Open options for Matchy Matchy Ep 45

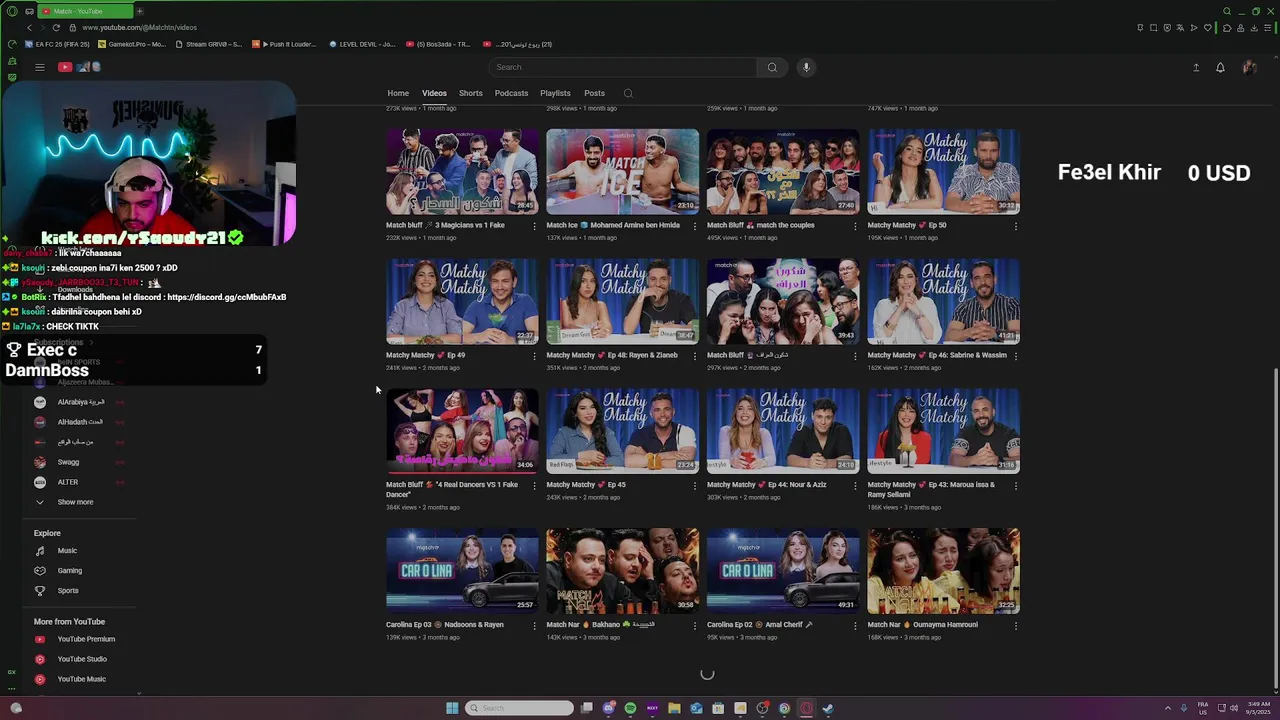click(x=694, y=486)
